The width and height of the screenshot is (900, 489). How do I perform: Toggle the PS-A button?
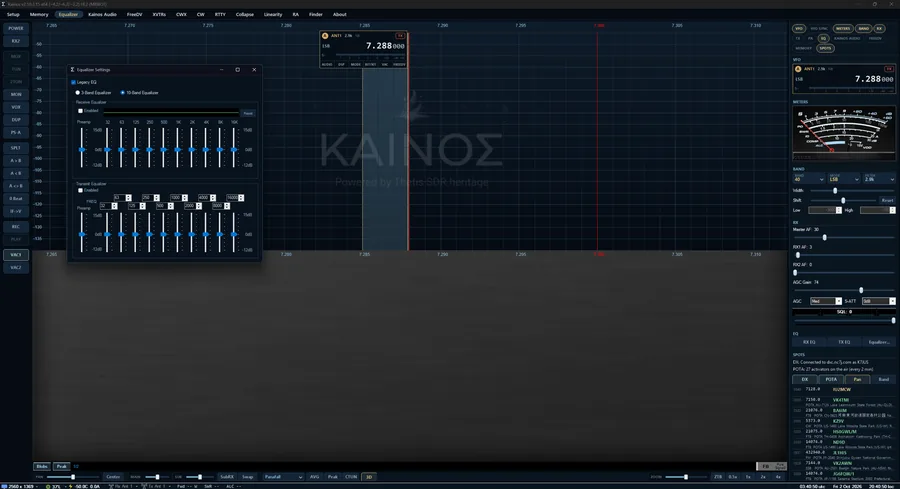16,133
